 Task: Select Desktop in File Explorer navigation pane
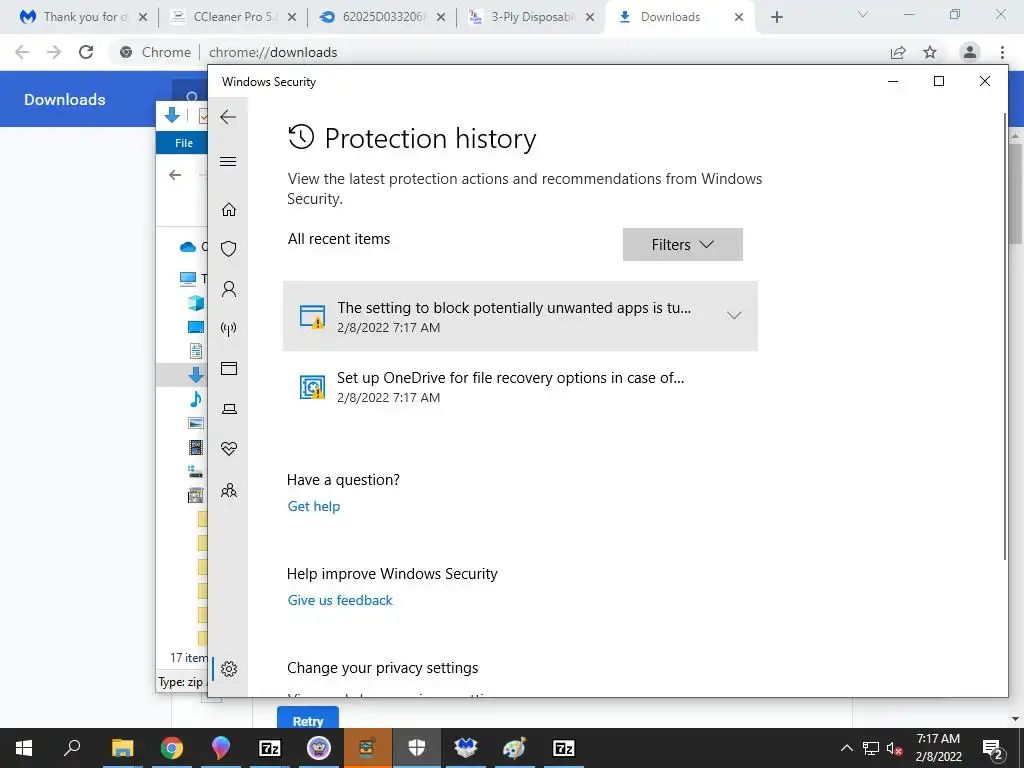click(x=195, y=327)
